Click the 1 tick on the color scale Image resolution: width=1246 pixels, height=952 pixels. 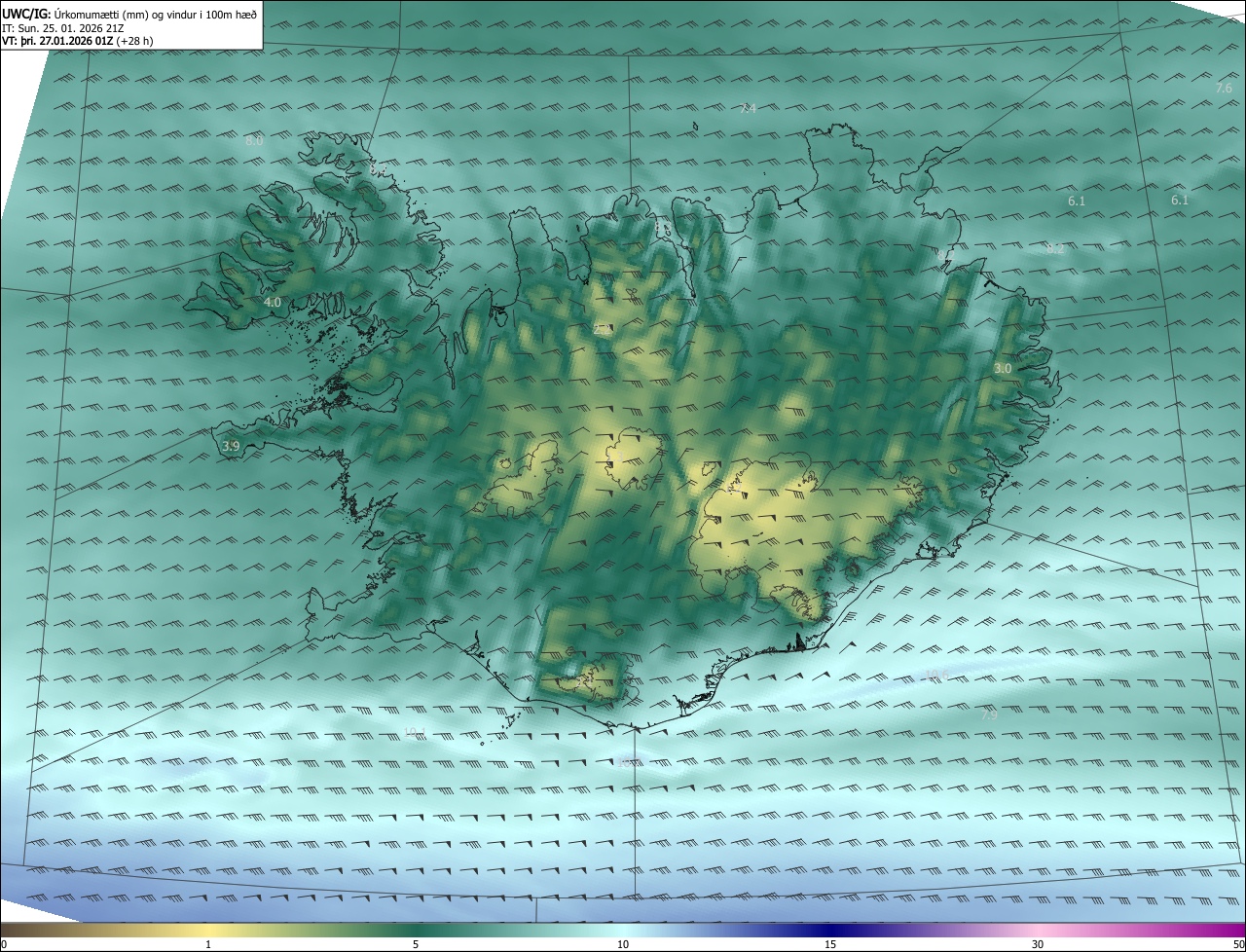pos(208,944)
